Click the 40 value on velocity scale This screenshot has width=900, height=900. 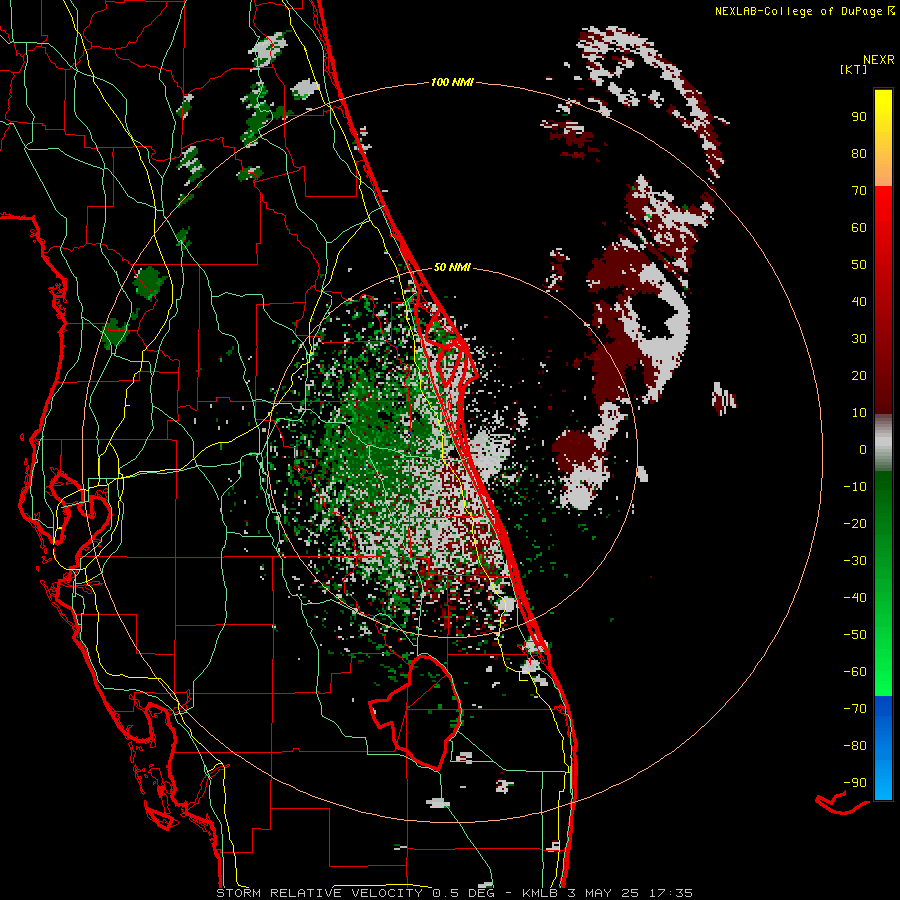tap(859, 302)
